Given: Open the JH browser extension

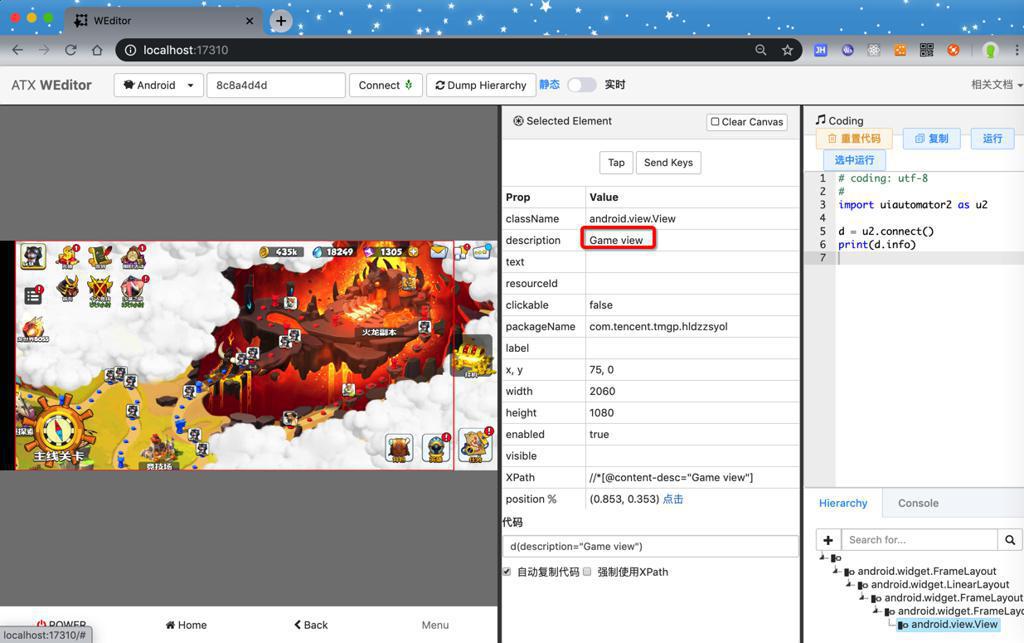Looking at the screenshot, I should (821, 50).
